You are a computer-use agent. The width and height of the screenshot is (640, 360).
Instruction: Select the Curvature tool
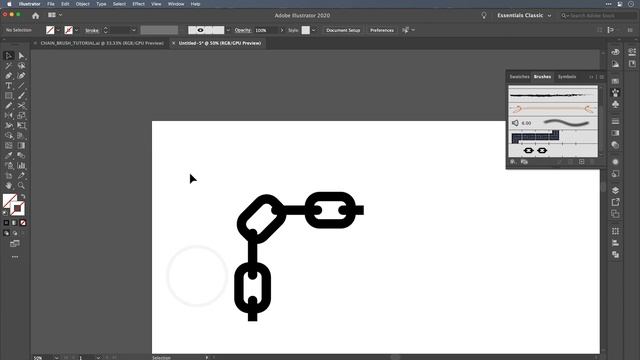coord(21,76)
